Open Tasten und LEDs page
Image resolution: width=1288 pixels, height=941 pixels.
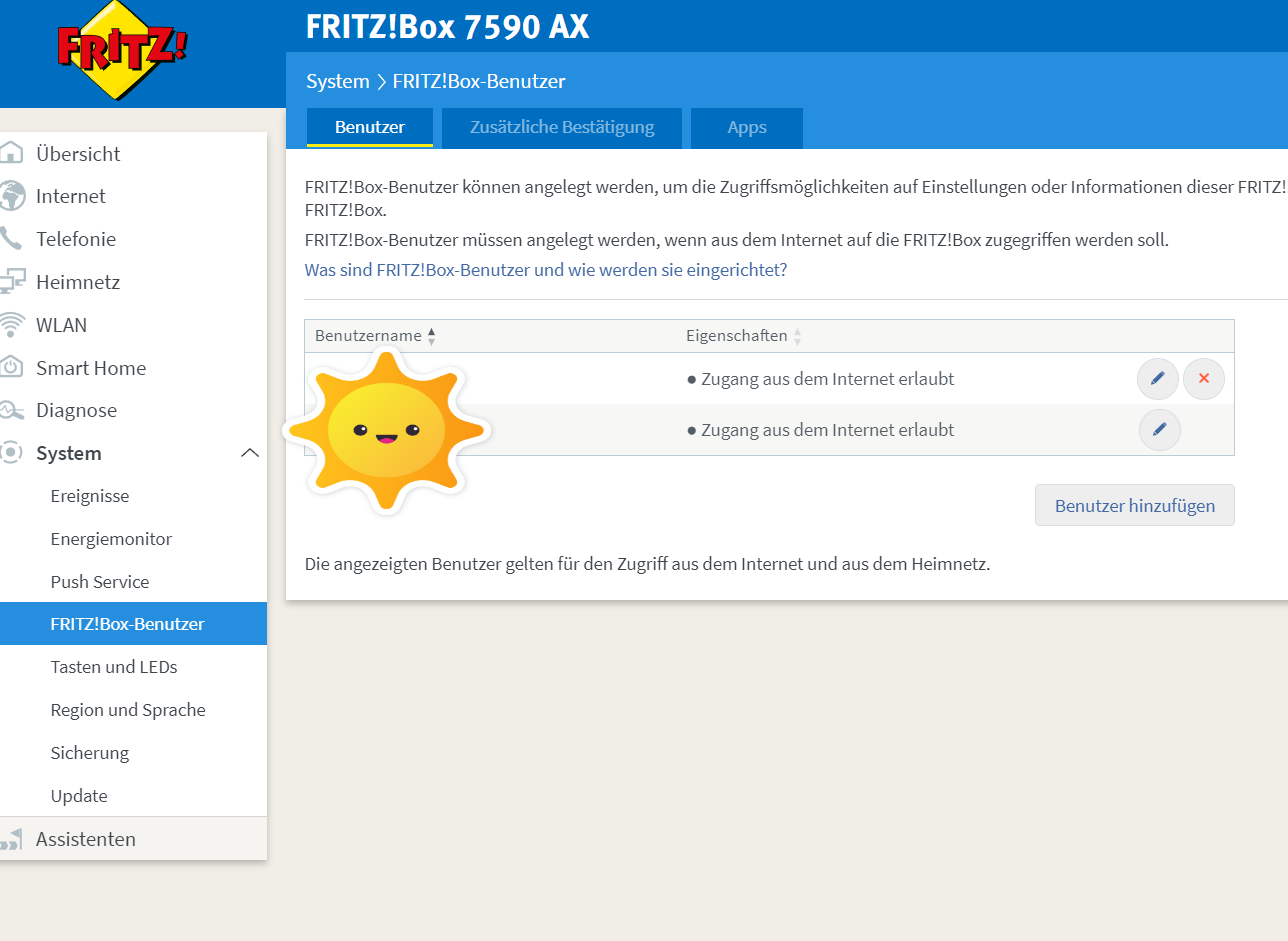click(x=114, y=667)
